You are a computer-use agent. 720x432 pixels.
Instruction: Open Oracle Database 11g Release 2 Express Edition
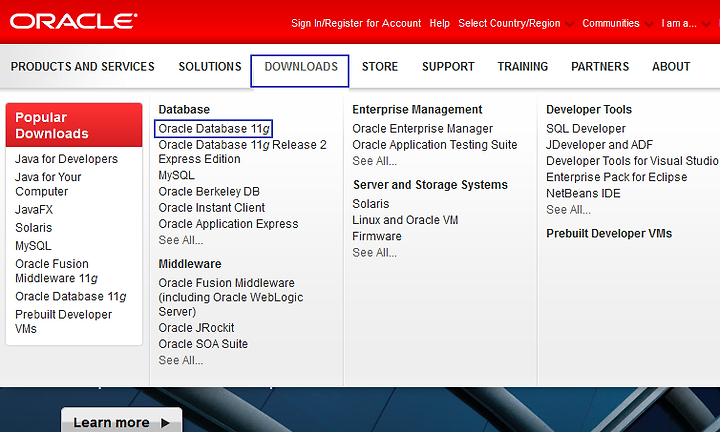[242, 151]
